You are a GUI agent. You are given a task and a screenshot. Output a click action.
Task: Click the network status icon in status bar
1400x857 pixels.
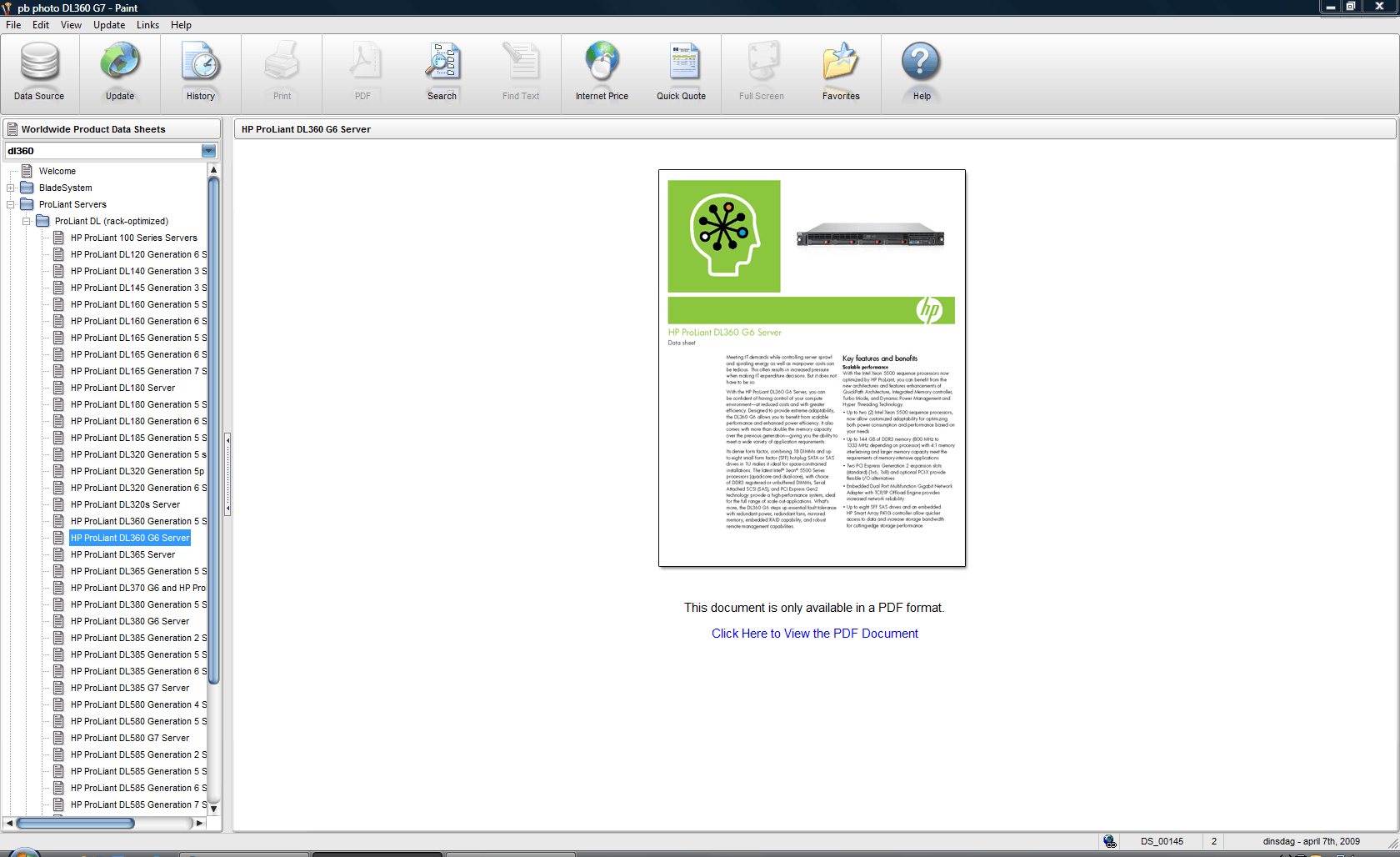tap(1110, 841)
